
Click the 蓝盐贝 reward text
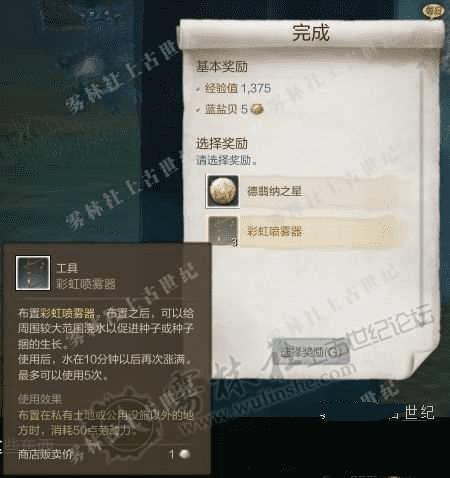(x=221, y=109)
